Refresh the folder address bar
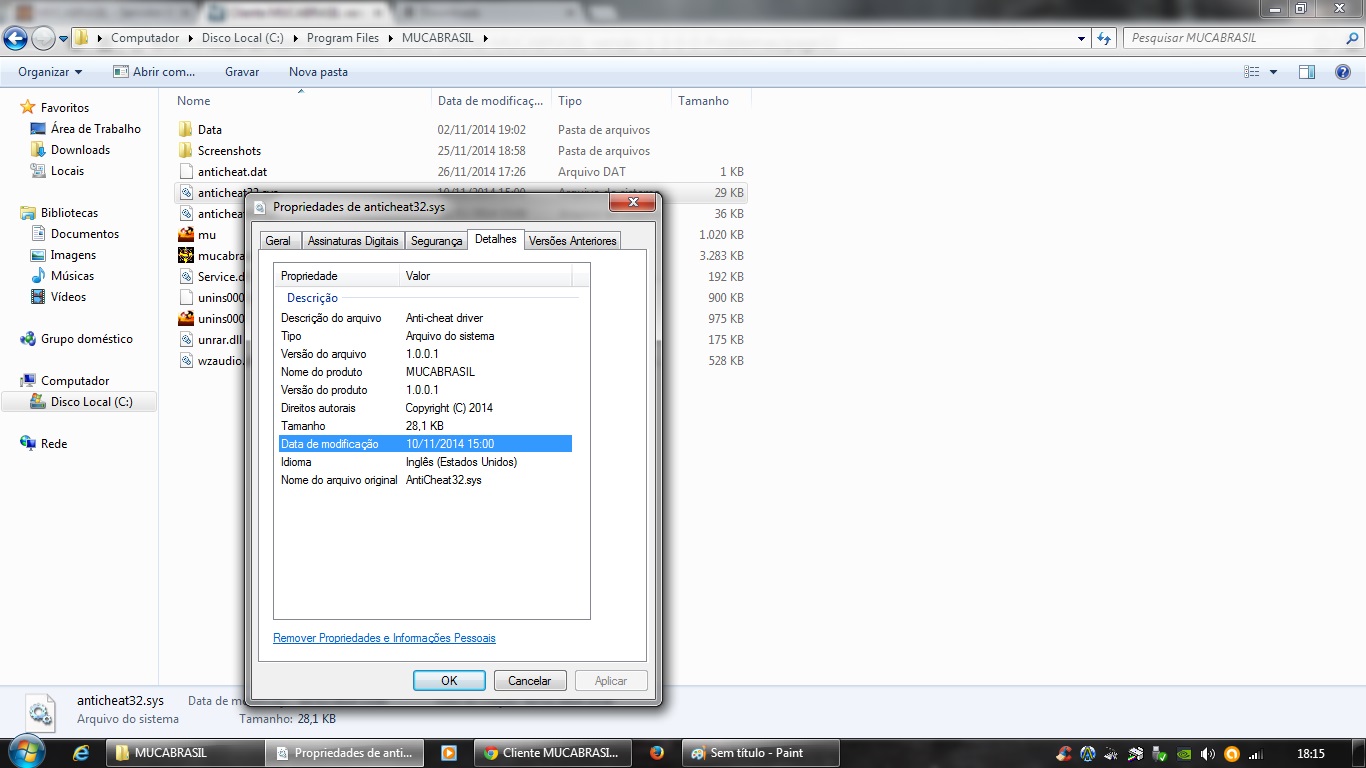Screen dimensions: 1366x768 tap(1104, 38)
